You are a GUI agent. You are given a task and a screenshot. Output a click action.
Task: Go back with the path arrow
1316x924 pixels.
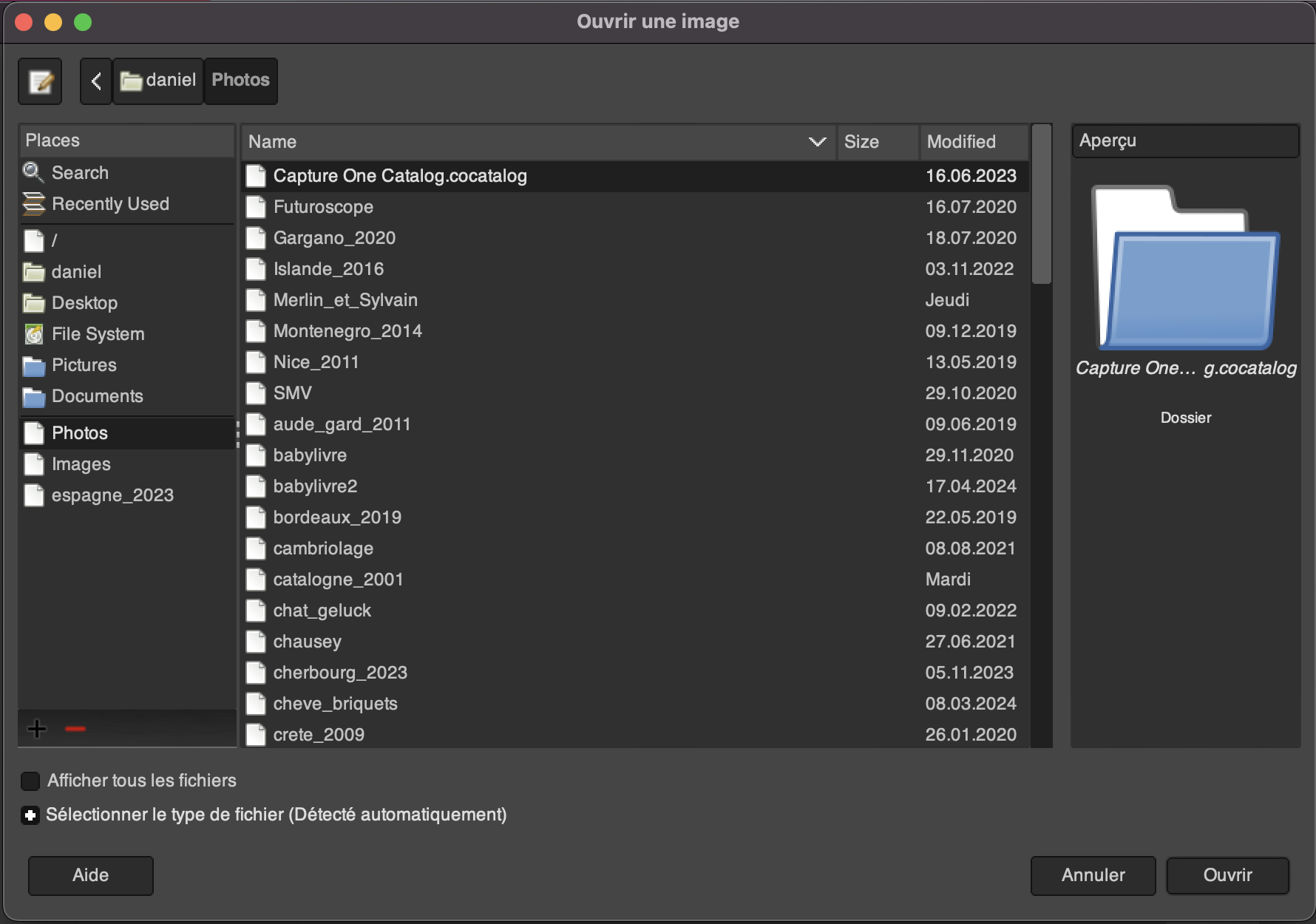coord(96,81)
